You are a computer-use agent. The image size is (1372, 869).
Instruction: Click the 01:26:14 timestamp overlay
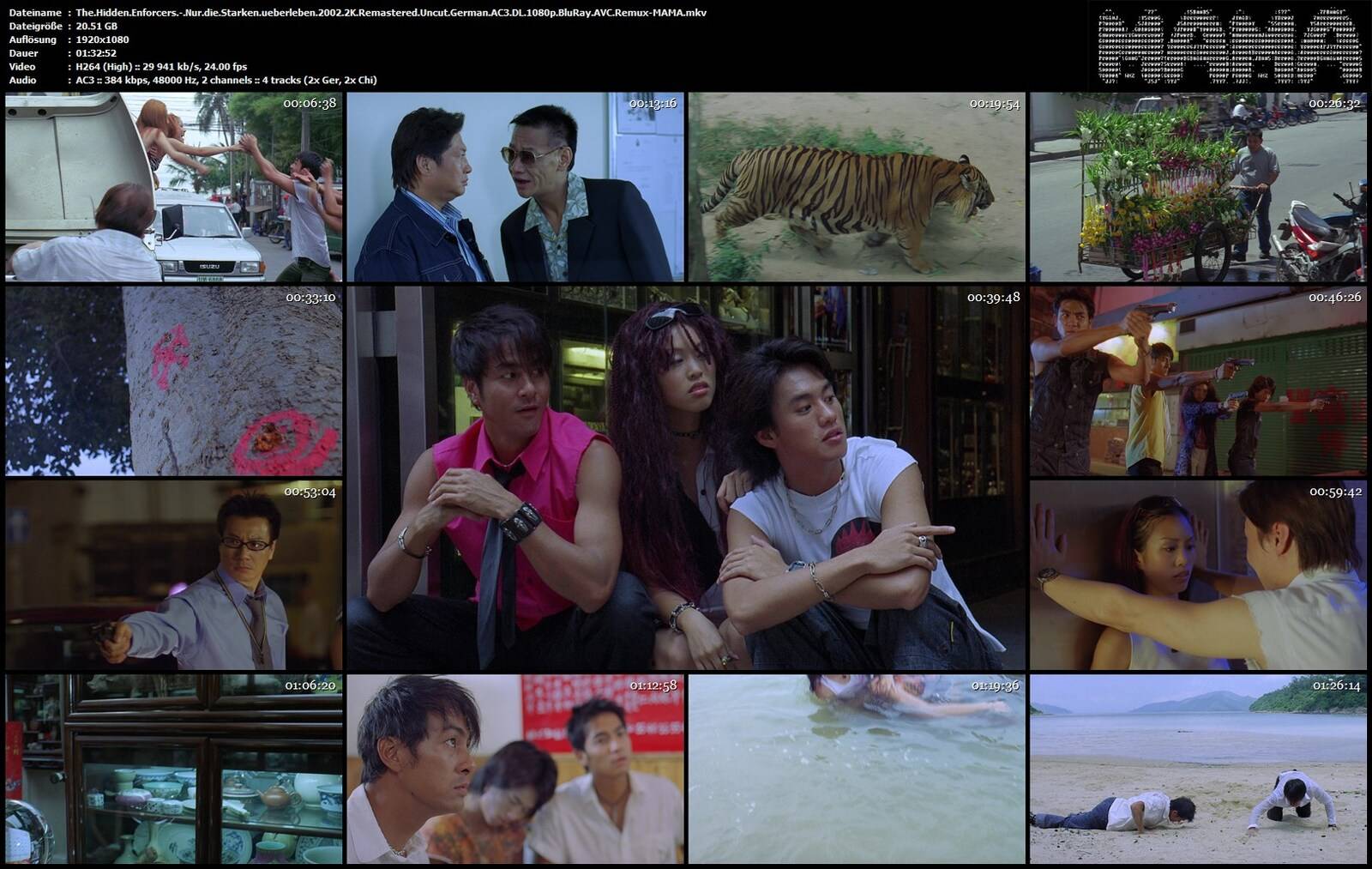point(1335,685)
